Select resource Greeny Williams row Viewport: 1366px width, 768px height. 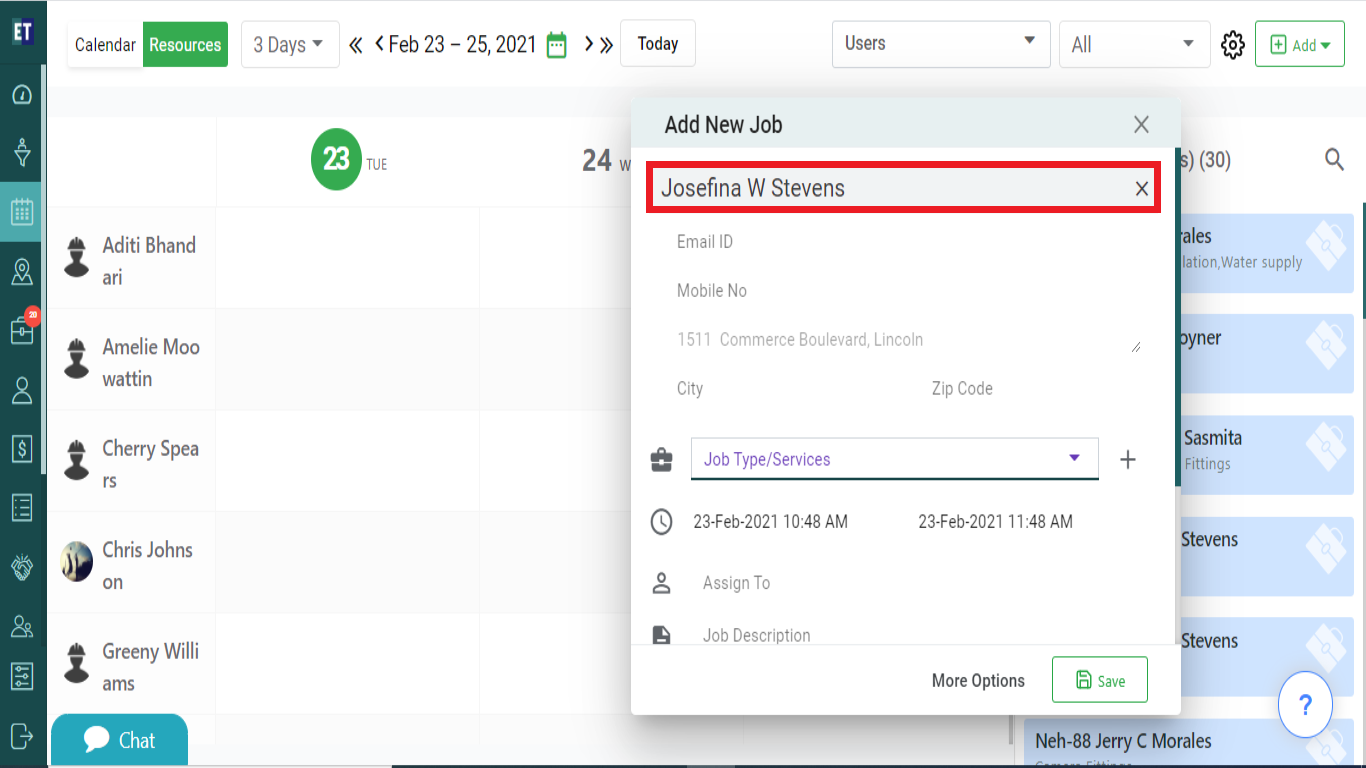pos(132,666)
